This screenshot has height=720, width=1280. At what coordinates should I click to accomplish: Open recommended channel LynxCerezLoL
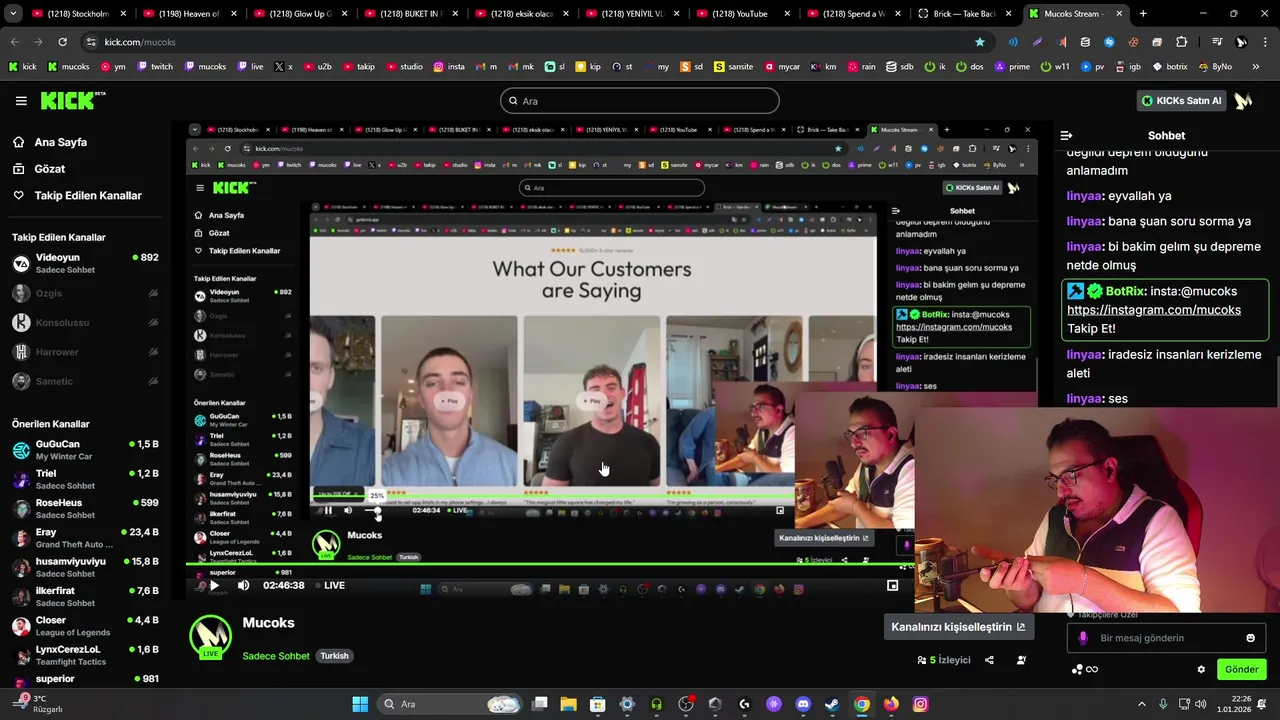(85, 655)
